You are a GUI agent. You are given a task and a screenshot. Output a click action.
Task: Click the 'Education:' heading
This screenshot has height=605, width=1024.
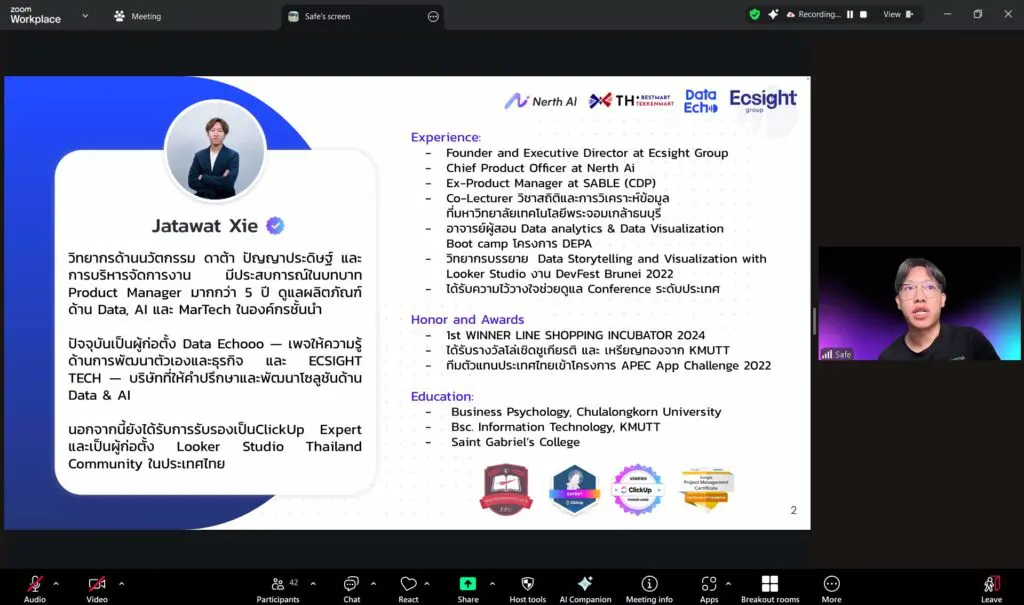[442, 397]
